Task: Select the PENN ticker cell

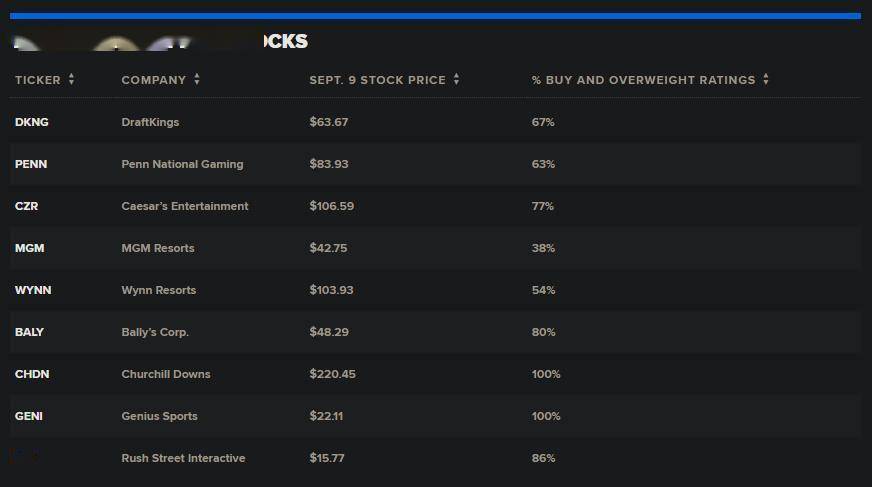Action: (x=31, y=164)
